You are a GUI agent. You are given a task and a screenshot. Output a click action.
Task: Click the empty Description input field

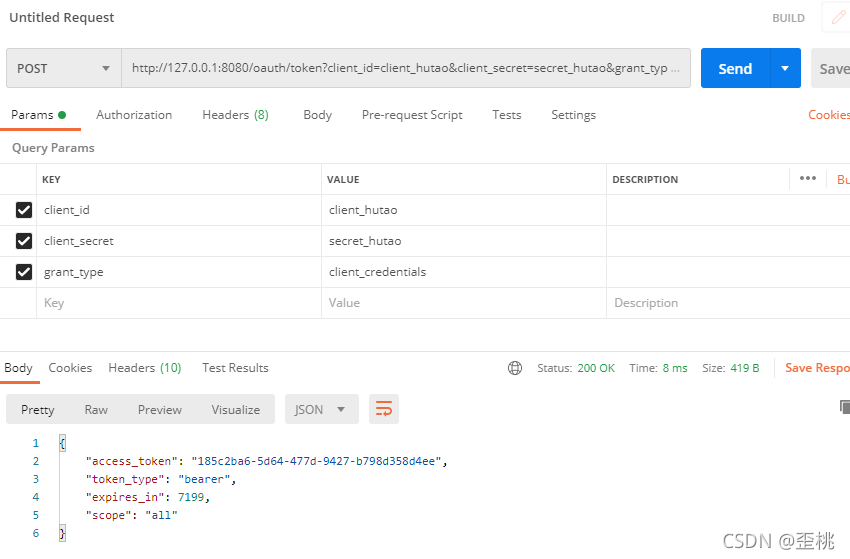coord(728,303)
